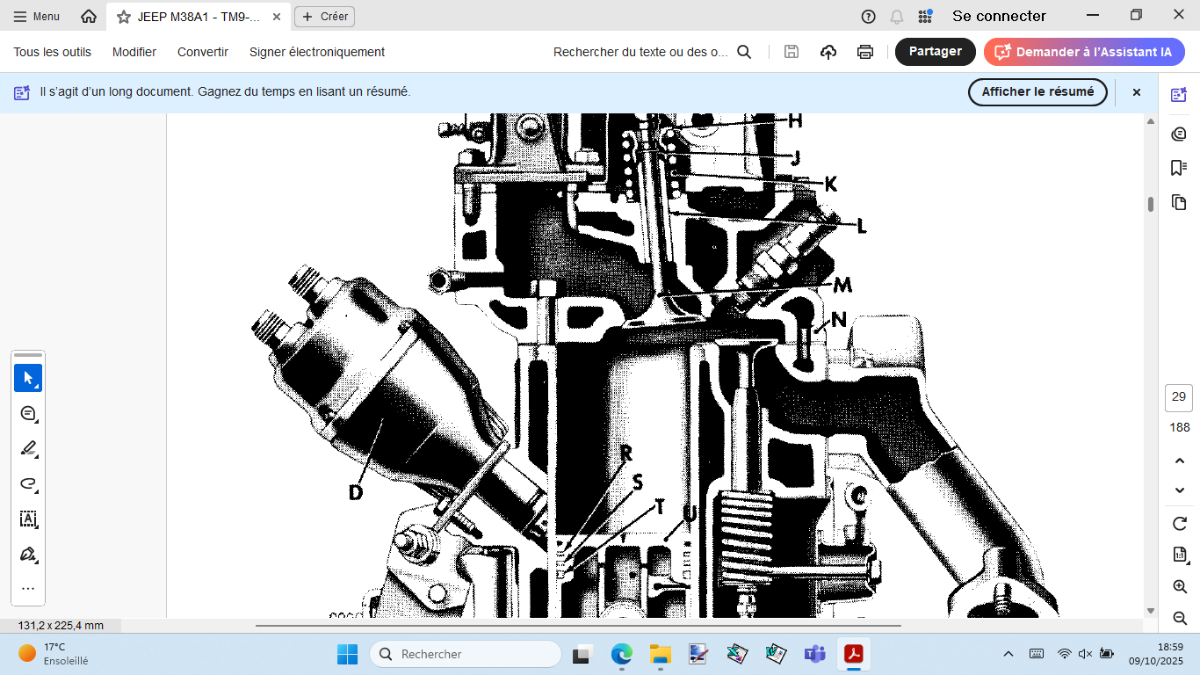1200x675 pixels.
Task: Zoom in using the magnifier plus icon
Action: (1178, 587)
